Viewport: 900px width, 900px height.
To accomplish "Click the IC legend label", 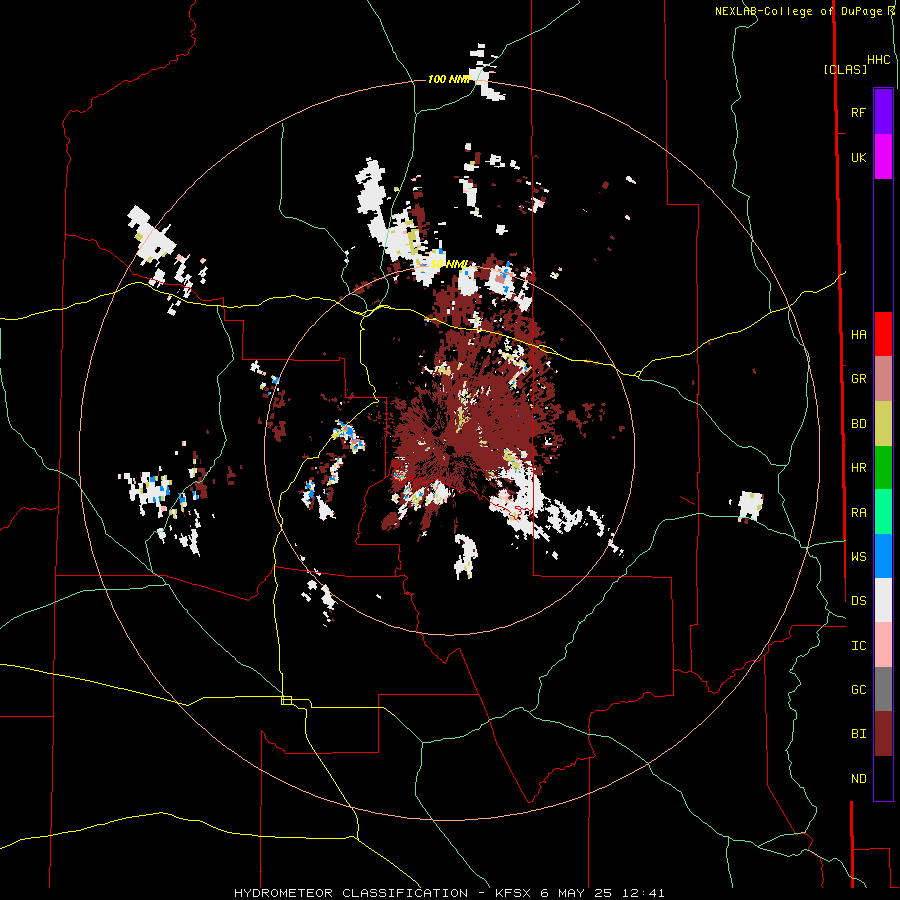I will click(858, 645).
